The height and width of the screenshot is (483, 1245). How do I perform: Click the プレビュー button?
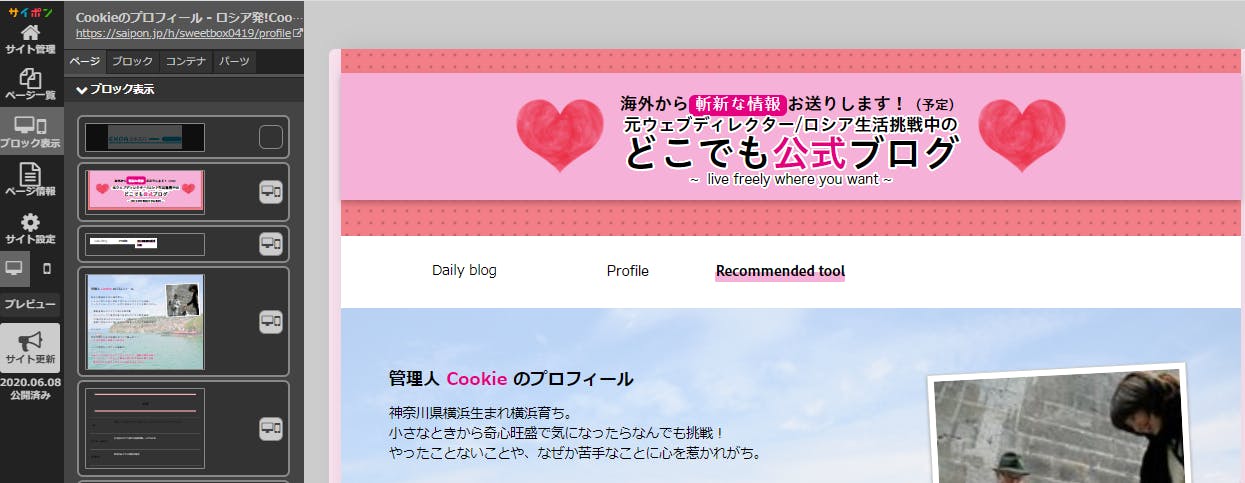click(30, 303)
